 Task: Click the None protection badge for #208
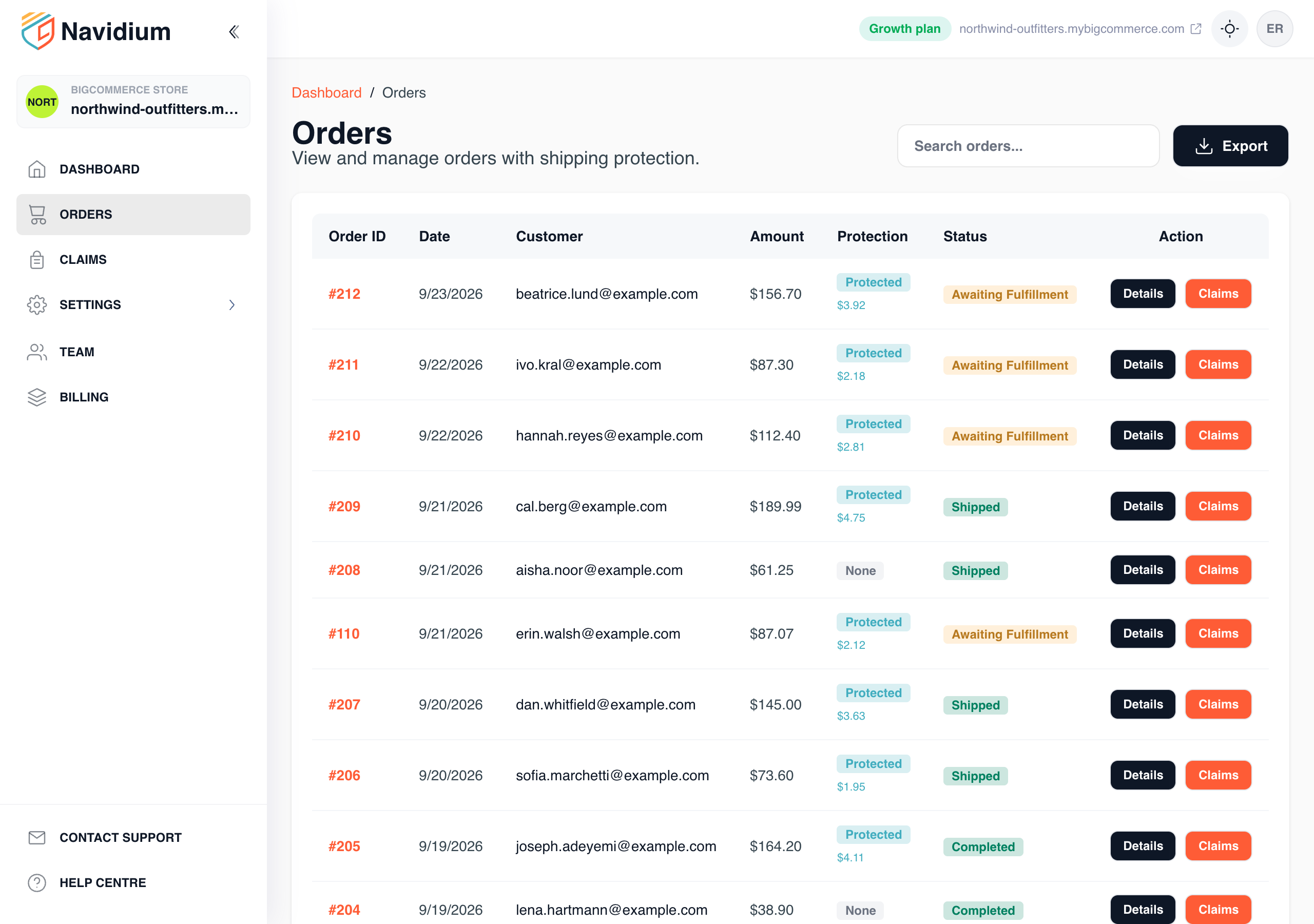860,571
